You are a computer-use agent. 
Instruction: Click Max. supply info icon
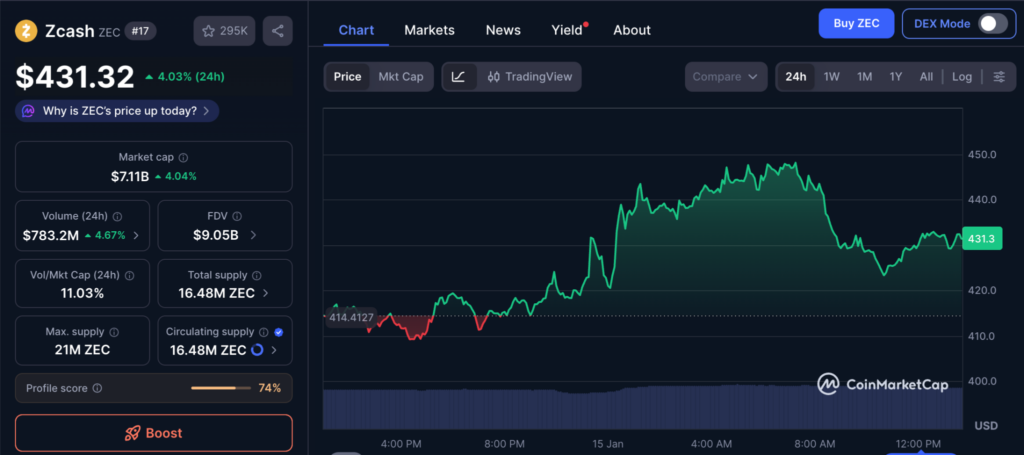113,332
